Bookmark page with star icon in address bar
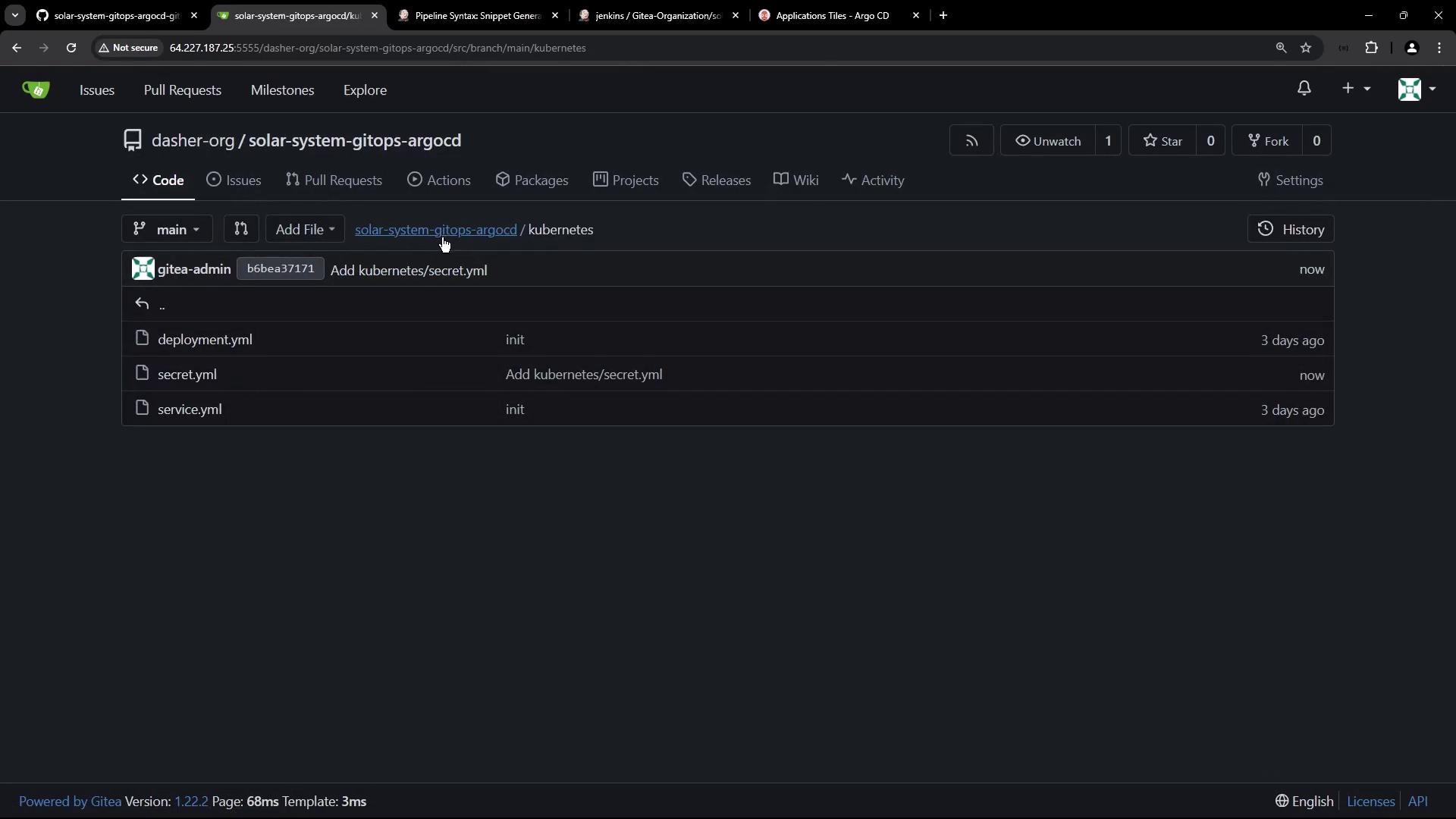1456x819 pixels. (1306, 48)
